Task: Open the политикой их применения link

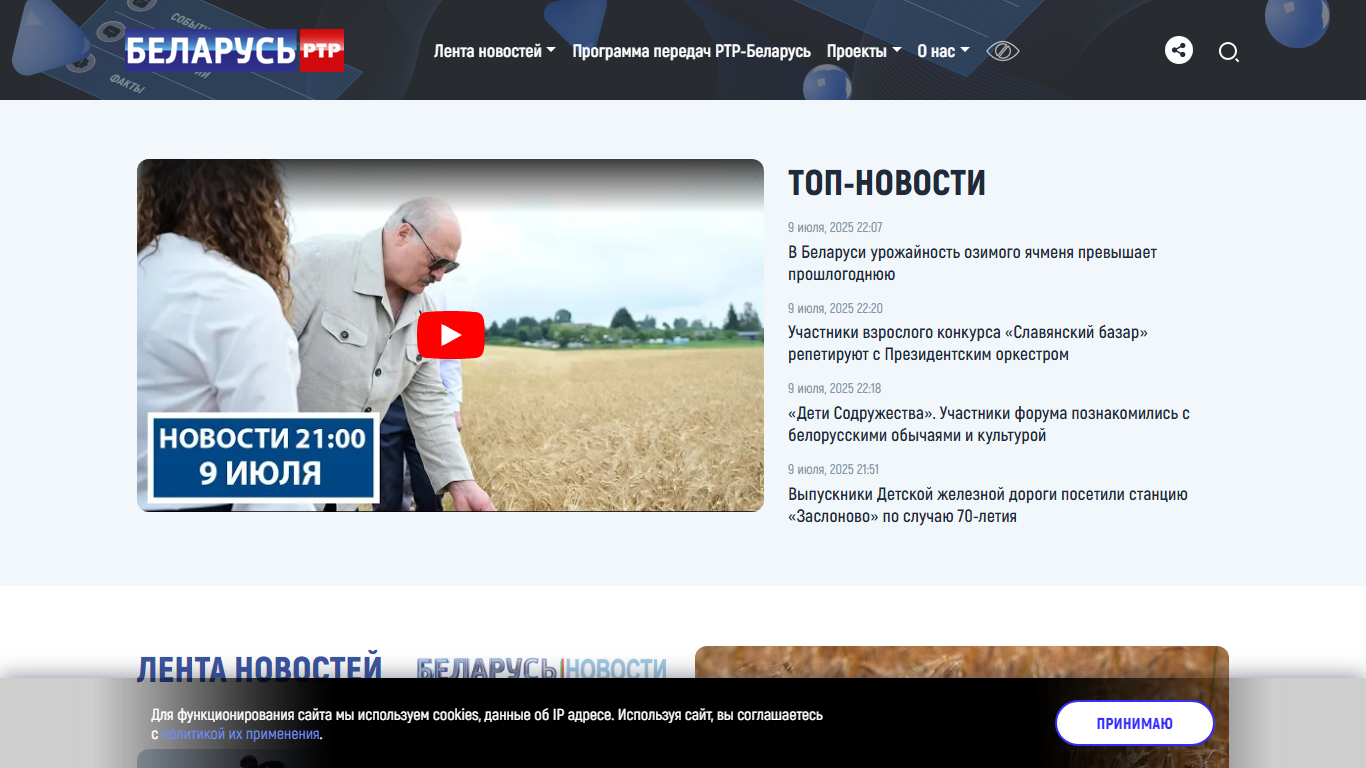Action: coord(241,734)
